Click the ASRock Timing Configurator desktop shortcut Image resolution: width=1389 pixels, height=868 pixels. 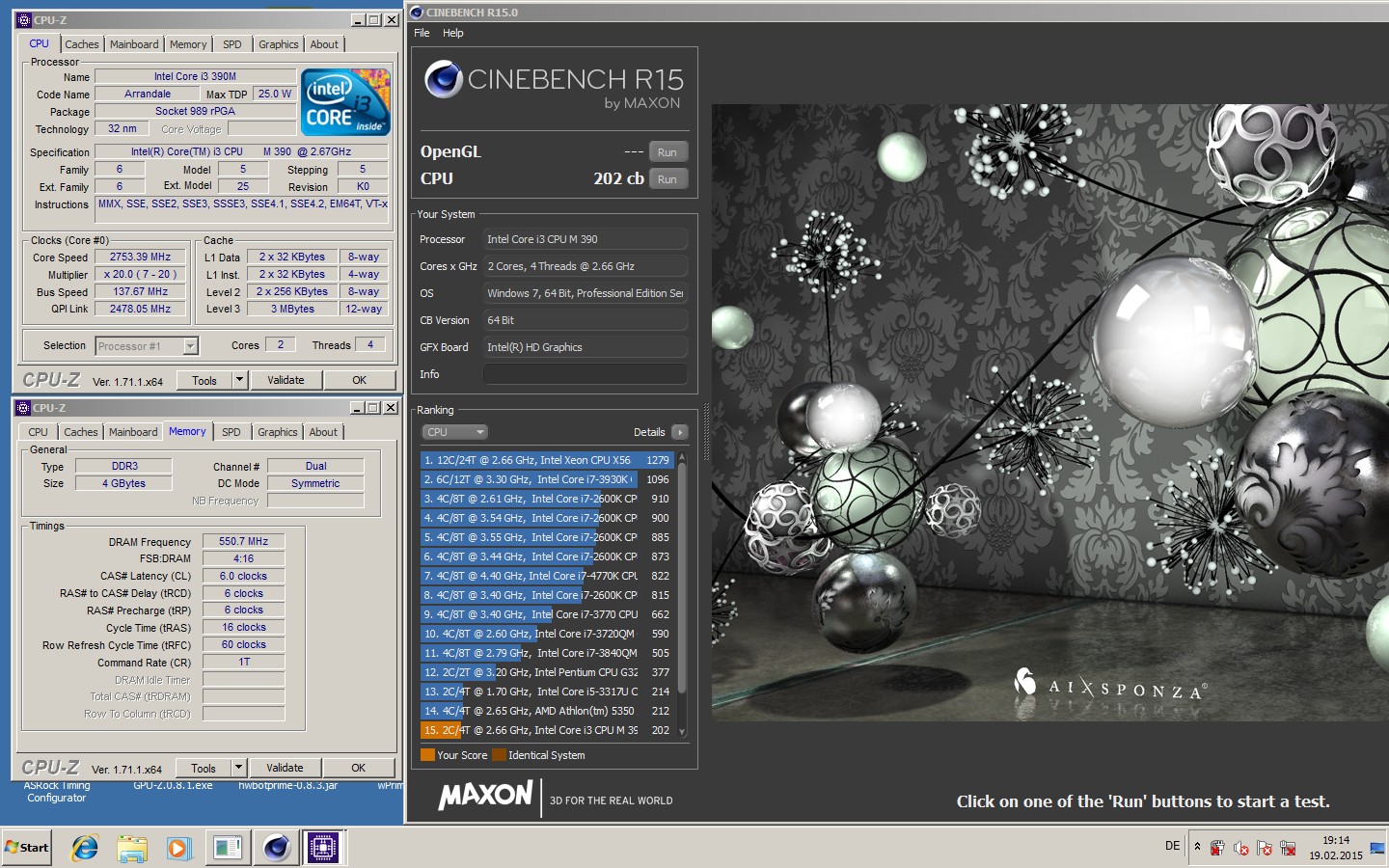(x=57, y=792)
